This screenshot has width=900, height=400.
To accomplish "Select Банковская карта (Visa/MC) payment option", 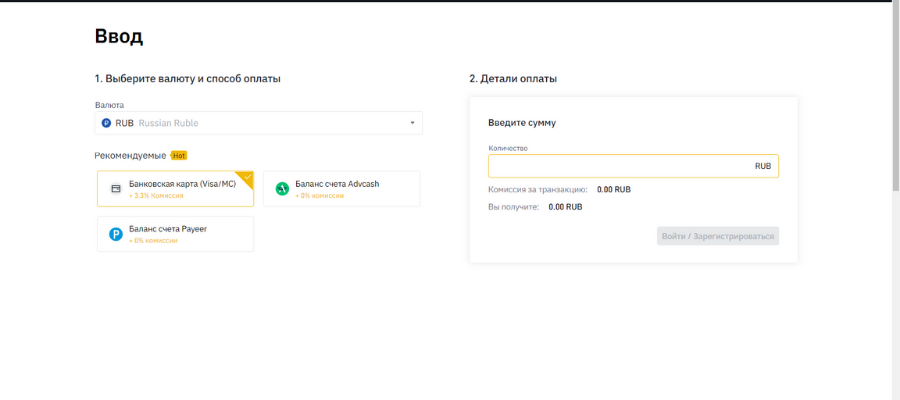I will (175, 189).
